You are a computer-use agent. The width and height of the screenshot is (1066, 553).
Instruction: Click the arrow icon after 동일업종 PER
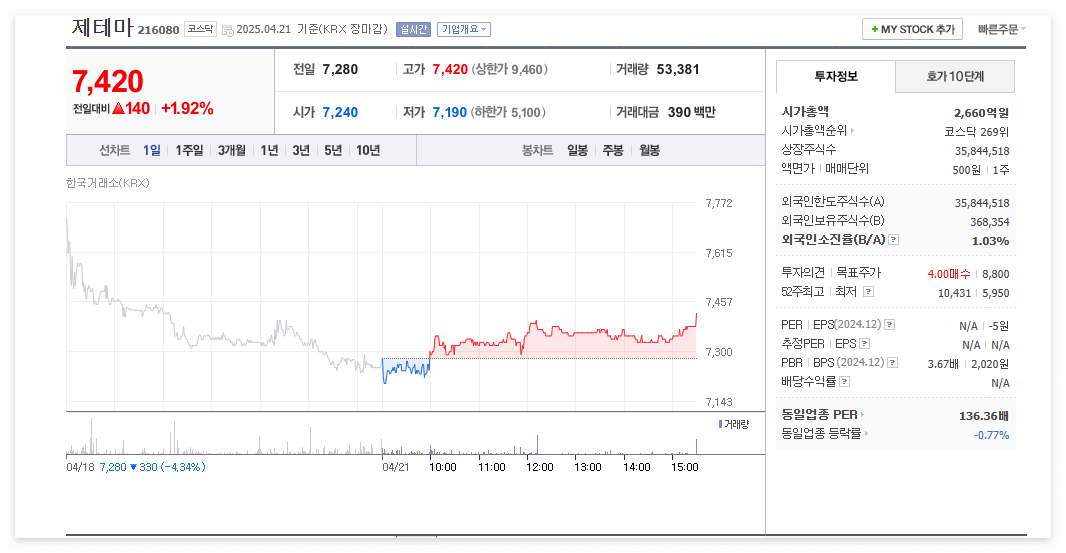click(862, 414)
